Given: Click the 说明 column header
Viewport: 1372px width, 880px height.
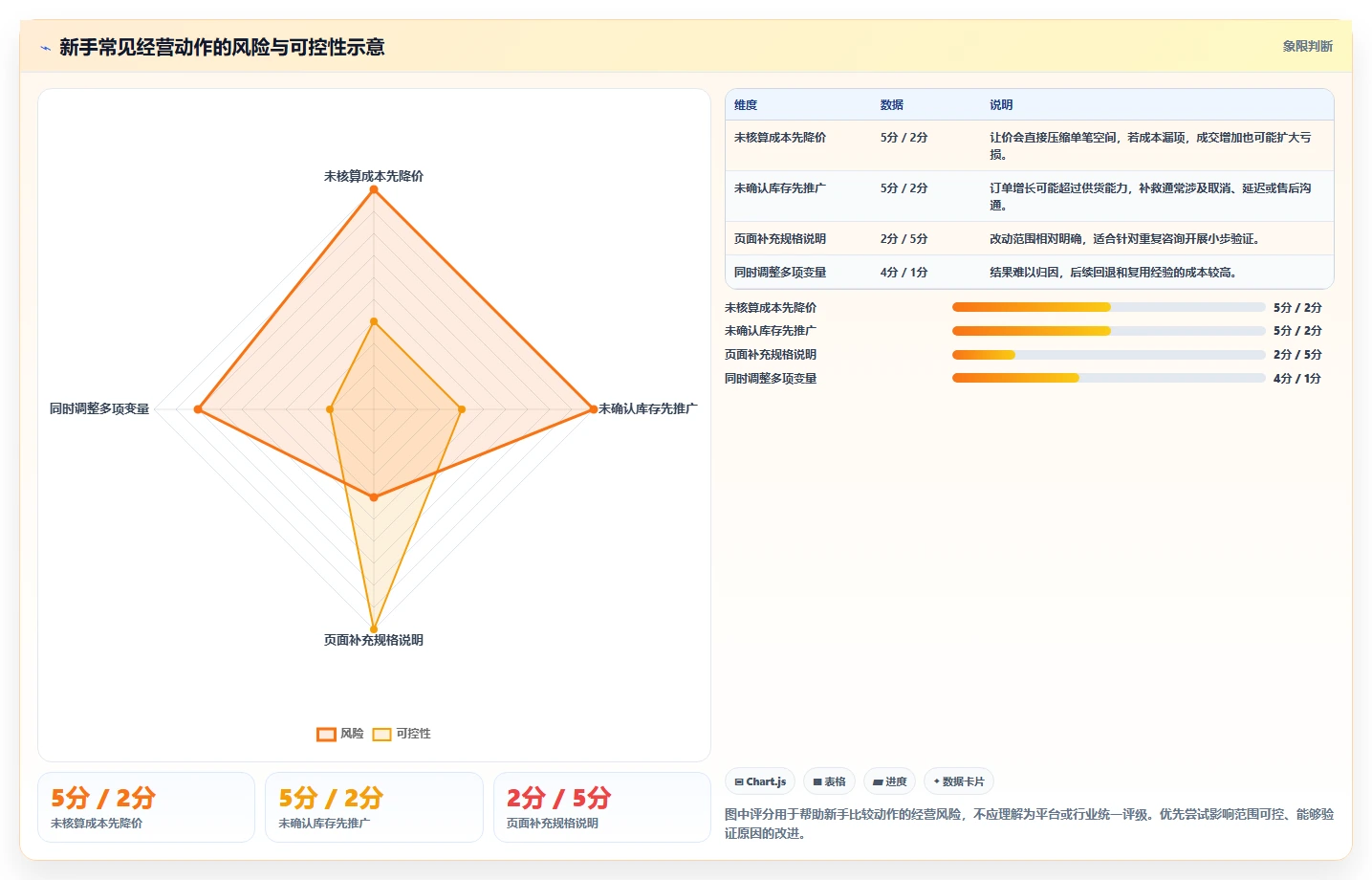Looking at the screenshot, I should [x=1001, y=105].
